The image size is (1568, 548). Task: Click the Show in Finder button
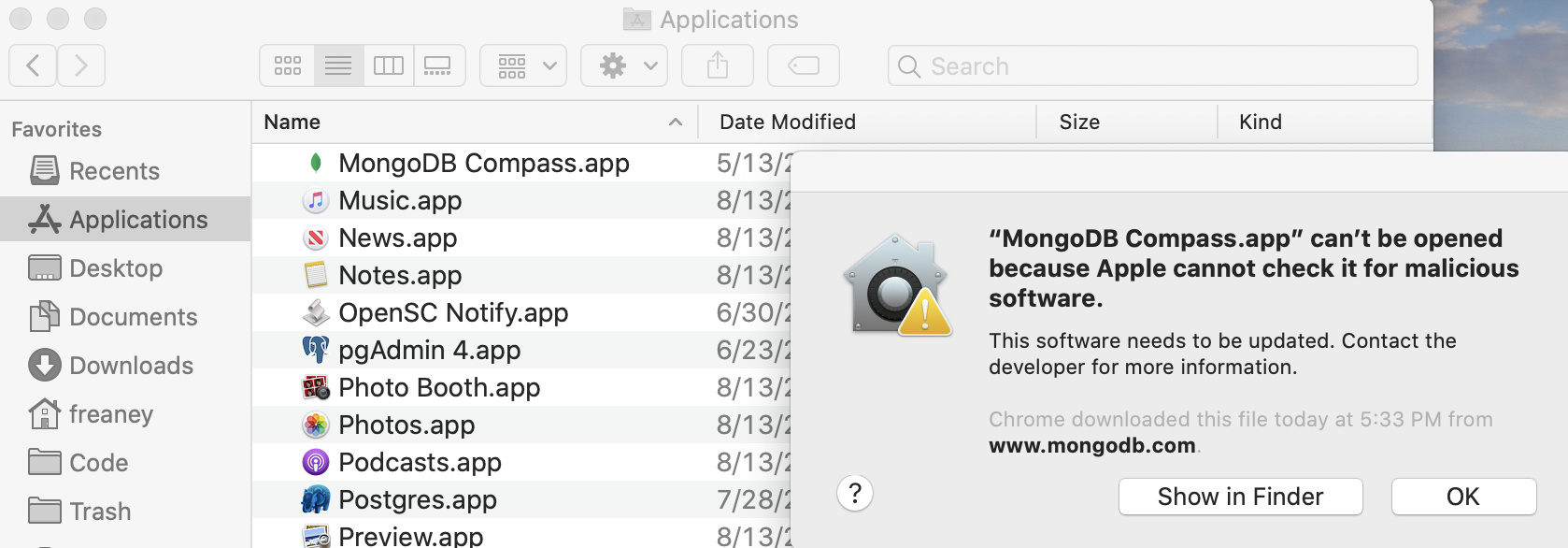pyautogui.click(x=1240, y=497)
